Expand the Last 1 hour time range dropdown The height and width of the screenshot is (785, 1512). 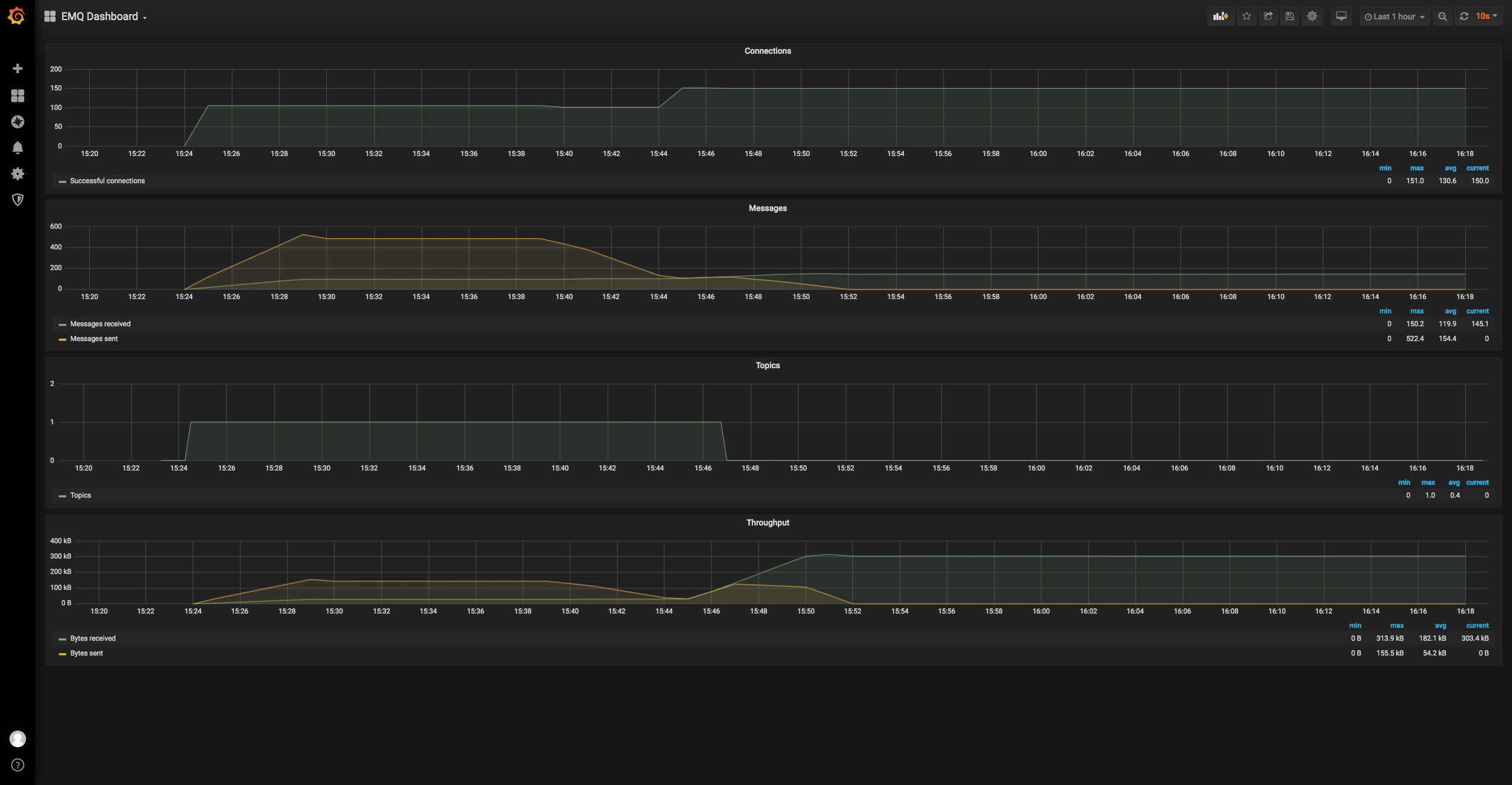(x=1395, y=16)
